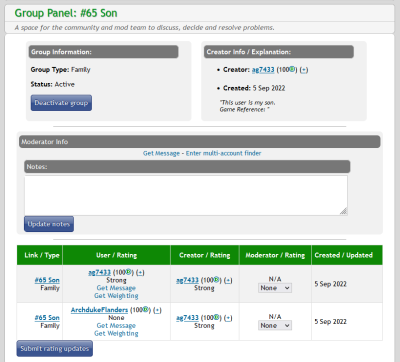The width and height of the screenshot is (400, 362).
Task: Get Weighting for user ag7433 row
Action: (116, 296)
